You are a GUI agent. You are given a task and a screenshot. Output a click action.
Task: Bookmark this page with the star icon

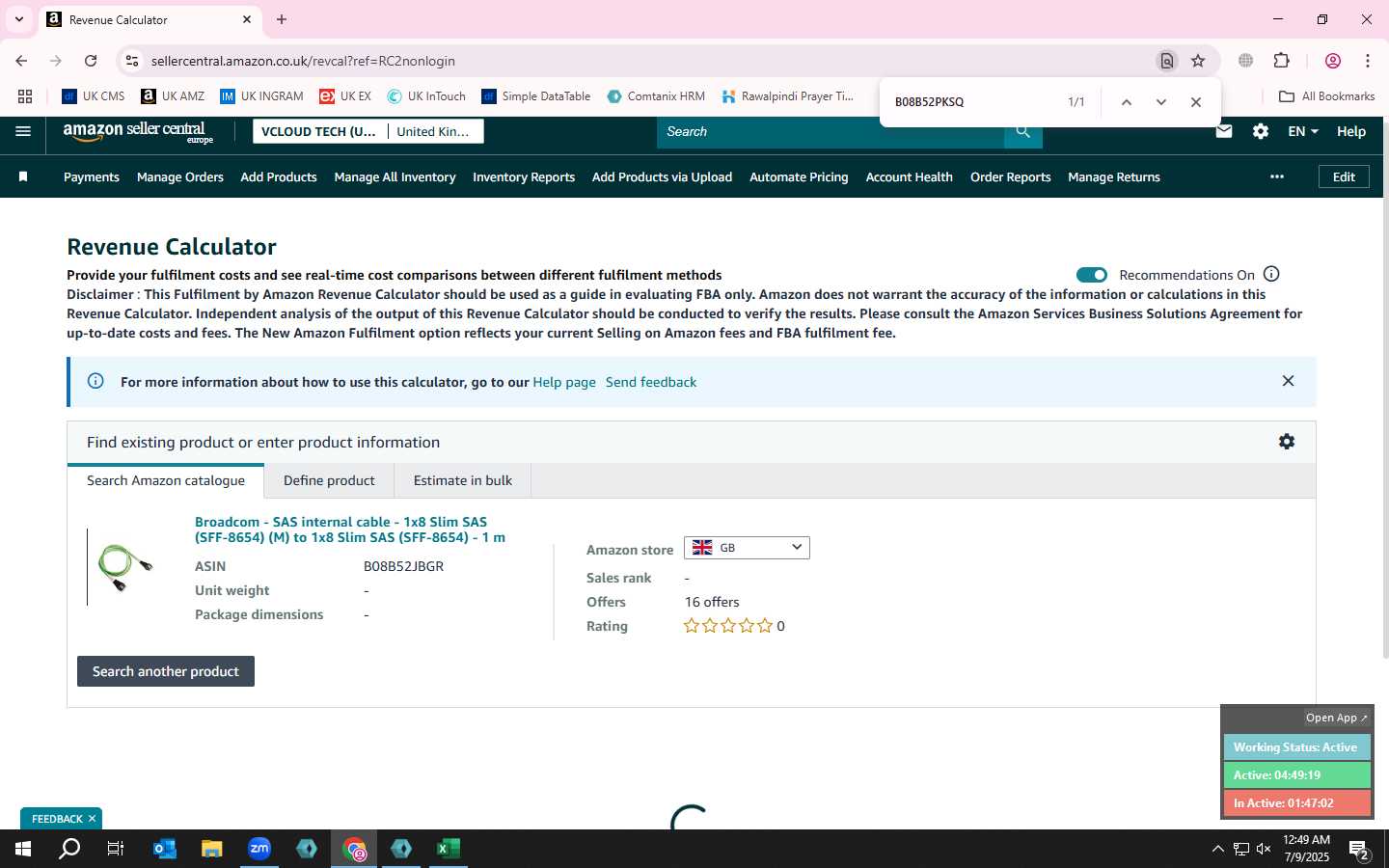tap(1198, 61)
